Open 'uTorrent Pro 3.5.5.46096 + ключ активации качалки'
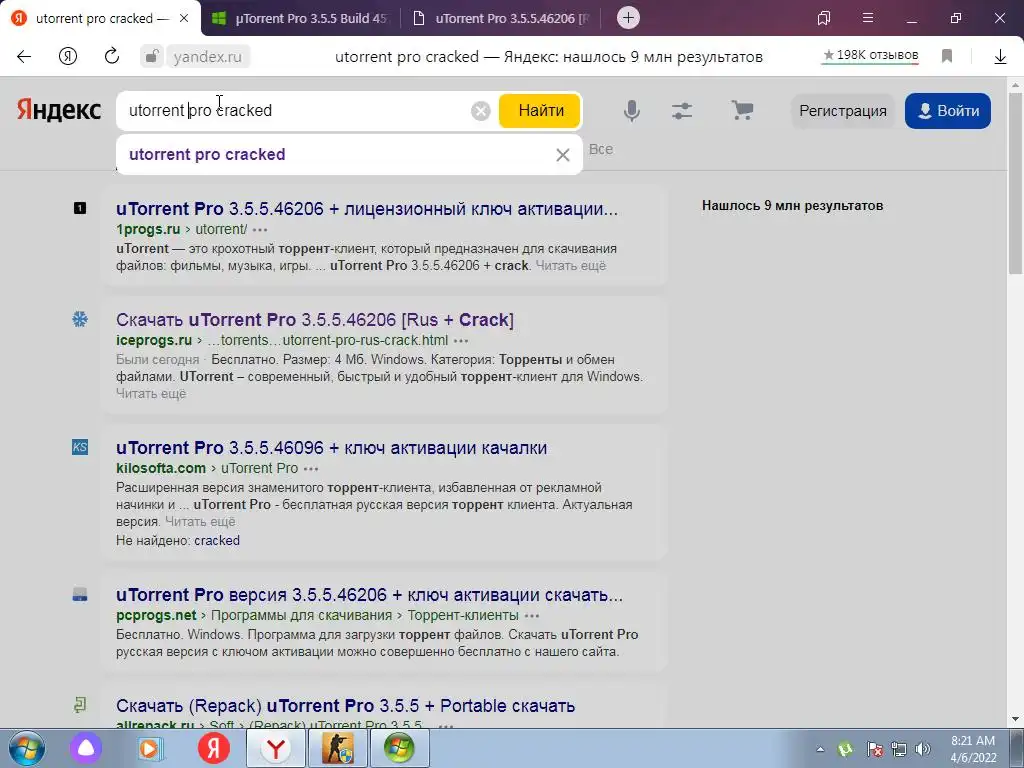This screenshot has width=1024, height=768. click(331, 448)
